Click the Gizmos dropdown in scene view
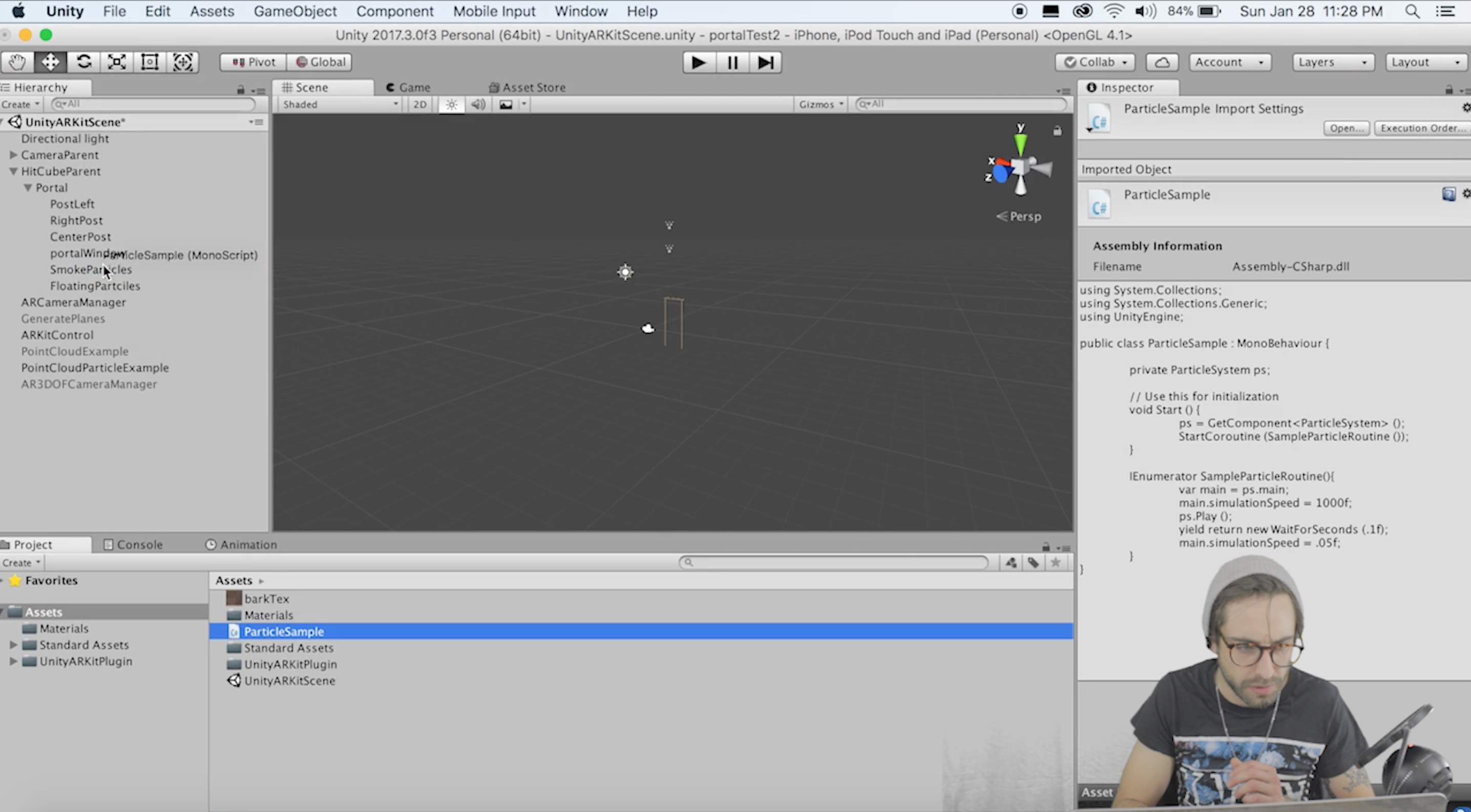This screenshot has height=812, width=1471. (x=820, y=103)
